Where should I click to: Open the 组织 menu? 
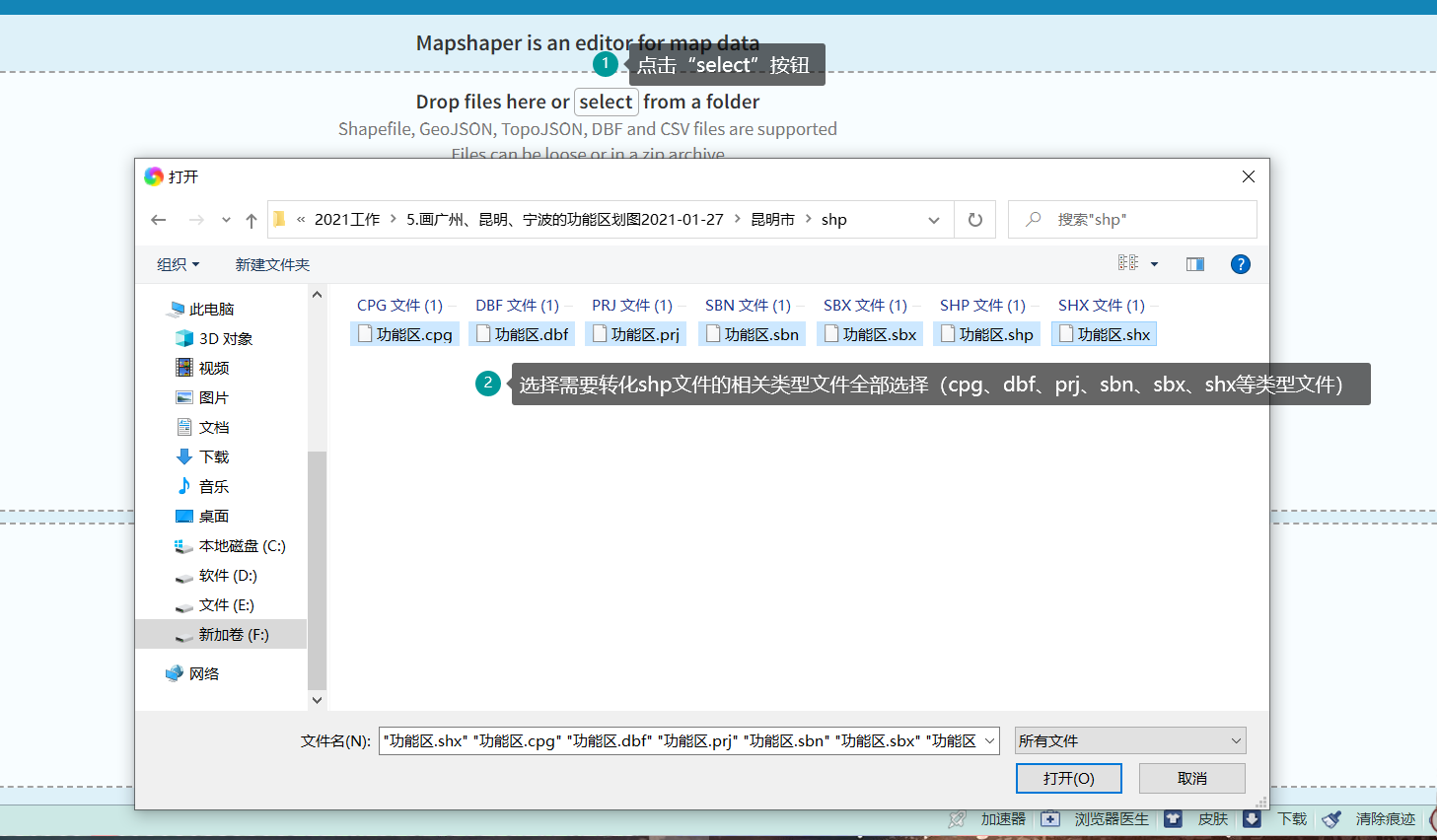[x=177, y=263]
